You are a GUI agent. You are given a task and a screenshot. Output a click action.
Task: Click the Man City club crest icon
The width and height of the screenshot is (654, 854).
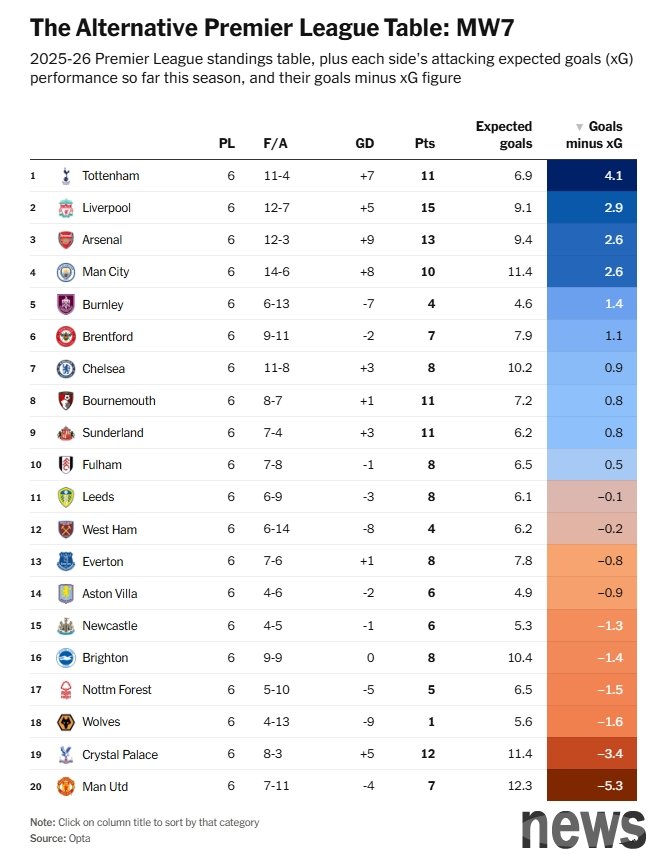(66, 272)
